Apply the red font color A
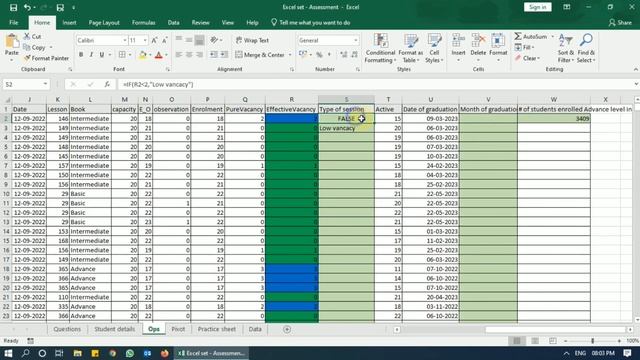640x360 pixels. coord(159,55)
